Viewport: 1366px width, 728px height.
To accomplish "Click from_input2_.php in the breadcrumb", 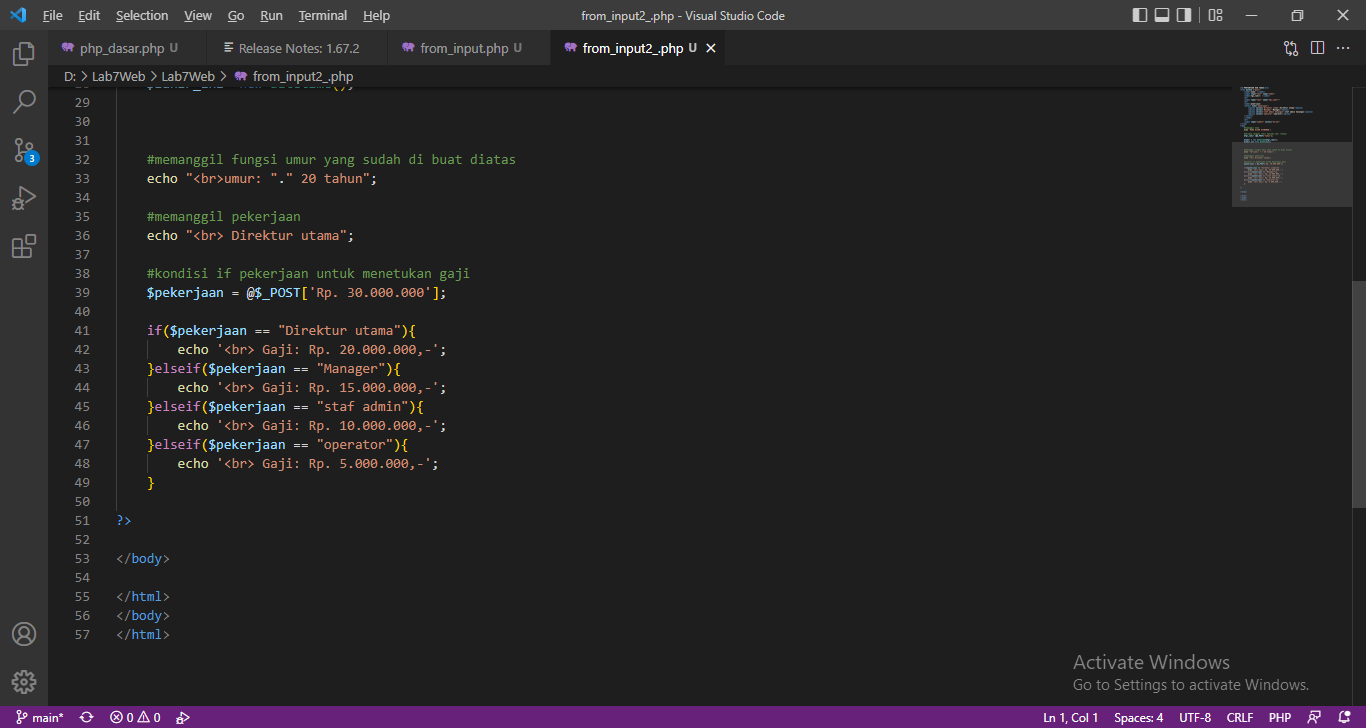I will pyautogui.click(x=302, y=76).
